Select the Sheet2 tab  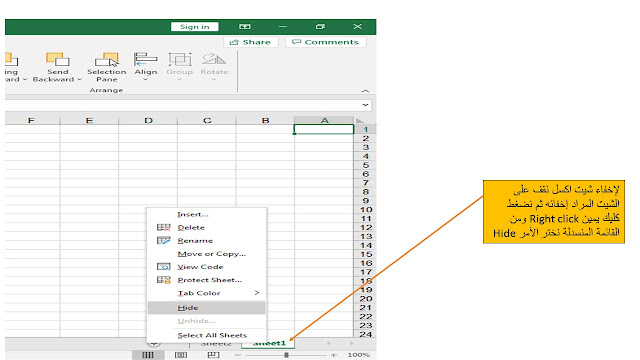point(216,344)
